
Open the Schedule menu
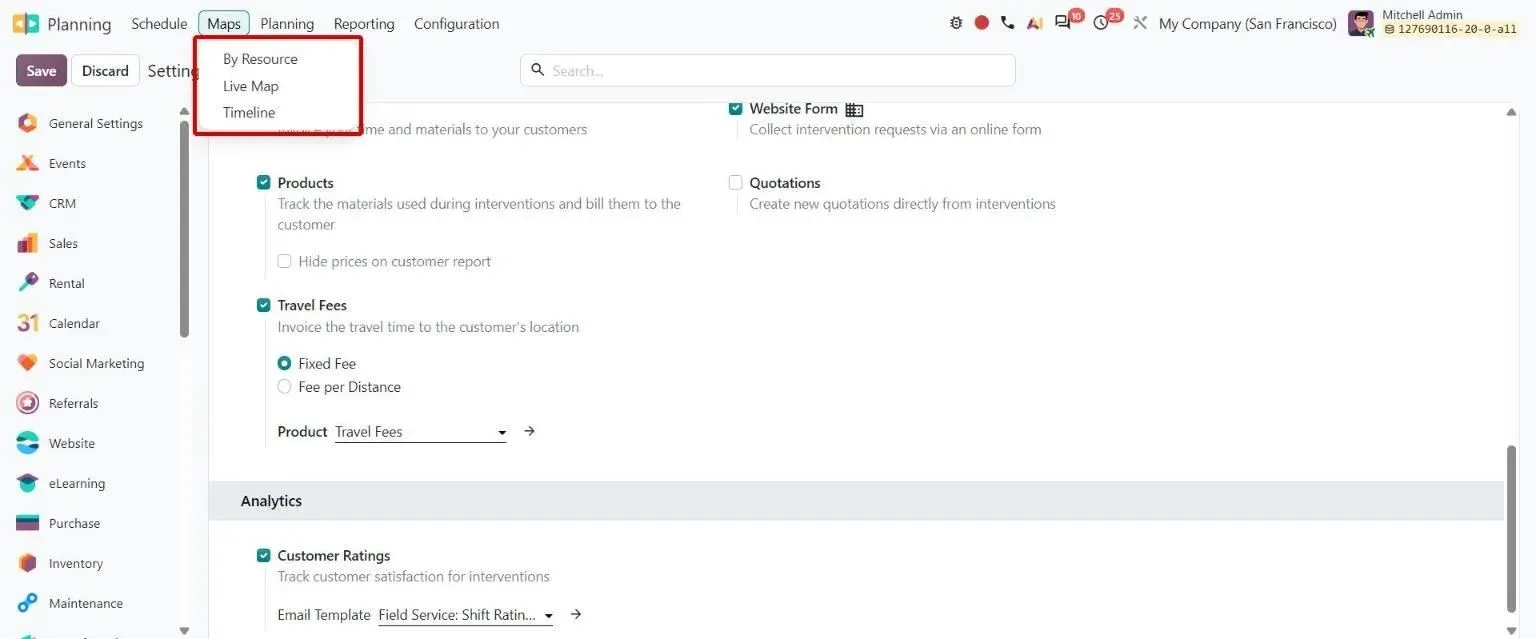pos(159,23)
